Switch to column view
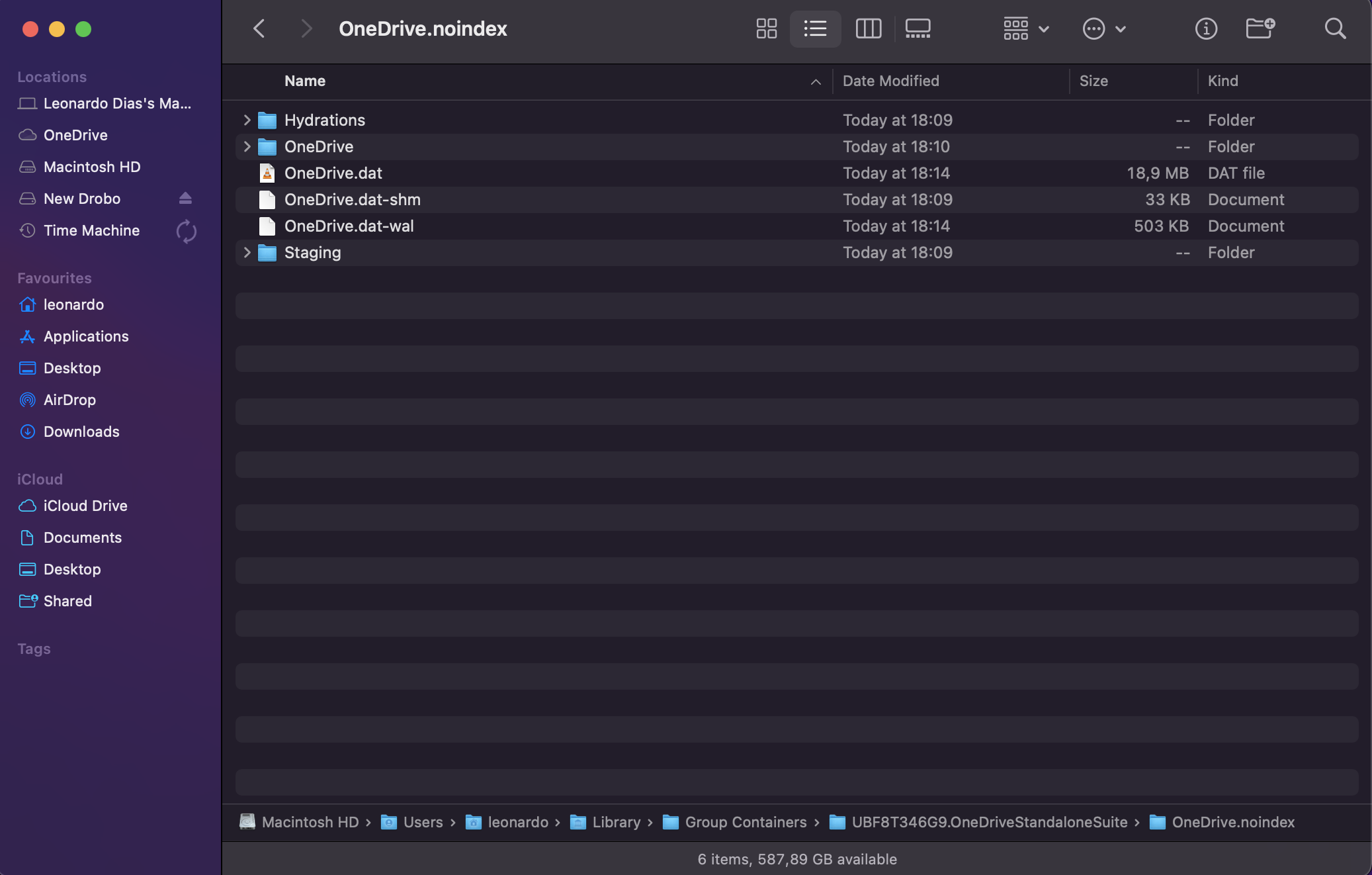 tap(868, 28)
